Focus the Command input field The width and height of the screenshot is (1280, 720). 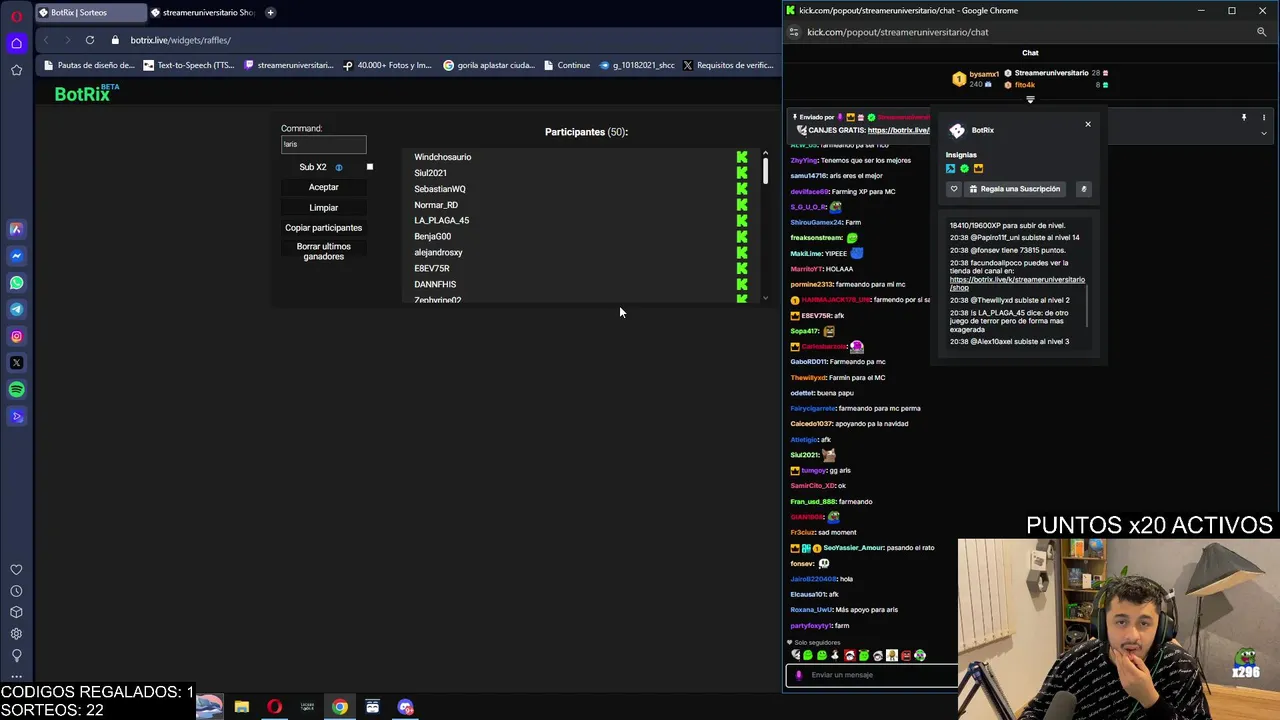[x=323, y=144]
